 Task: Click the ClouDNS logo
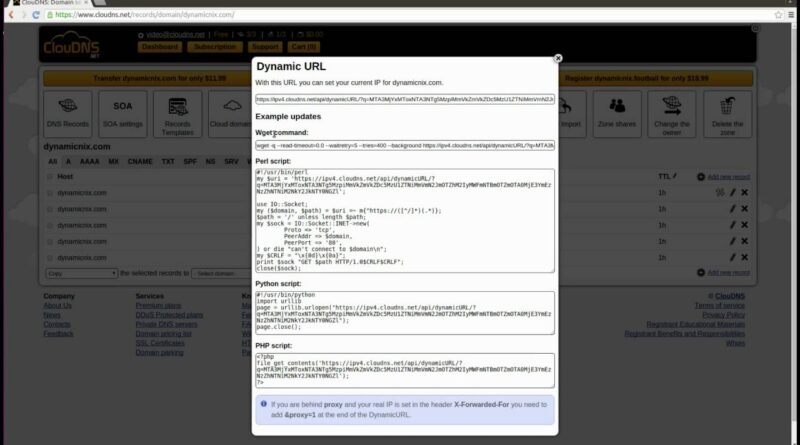[71, 44]
